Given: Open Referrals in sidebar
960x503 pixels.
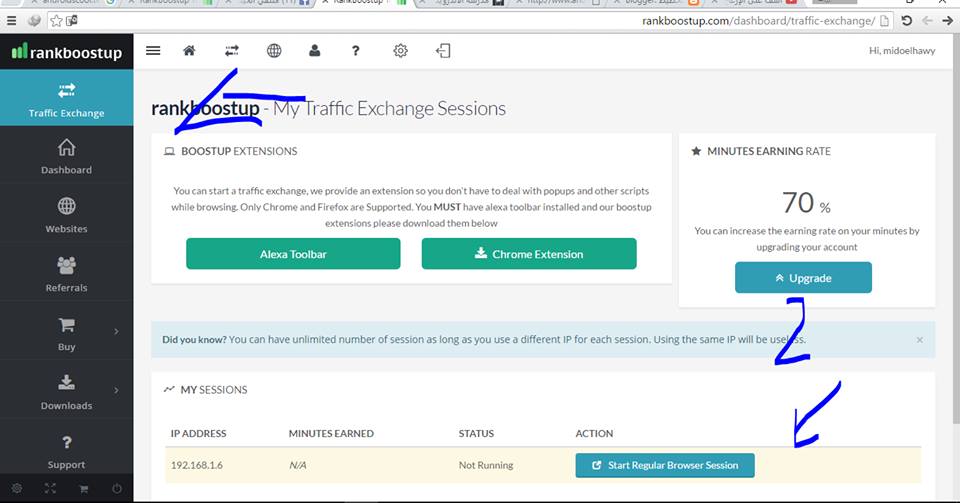Looking at the screenshot, I should tap(66, 274).
